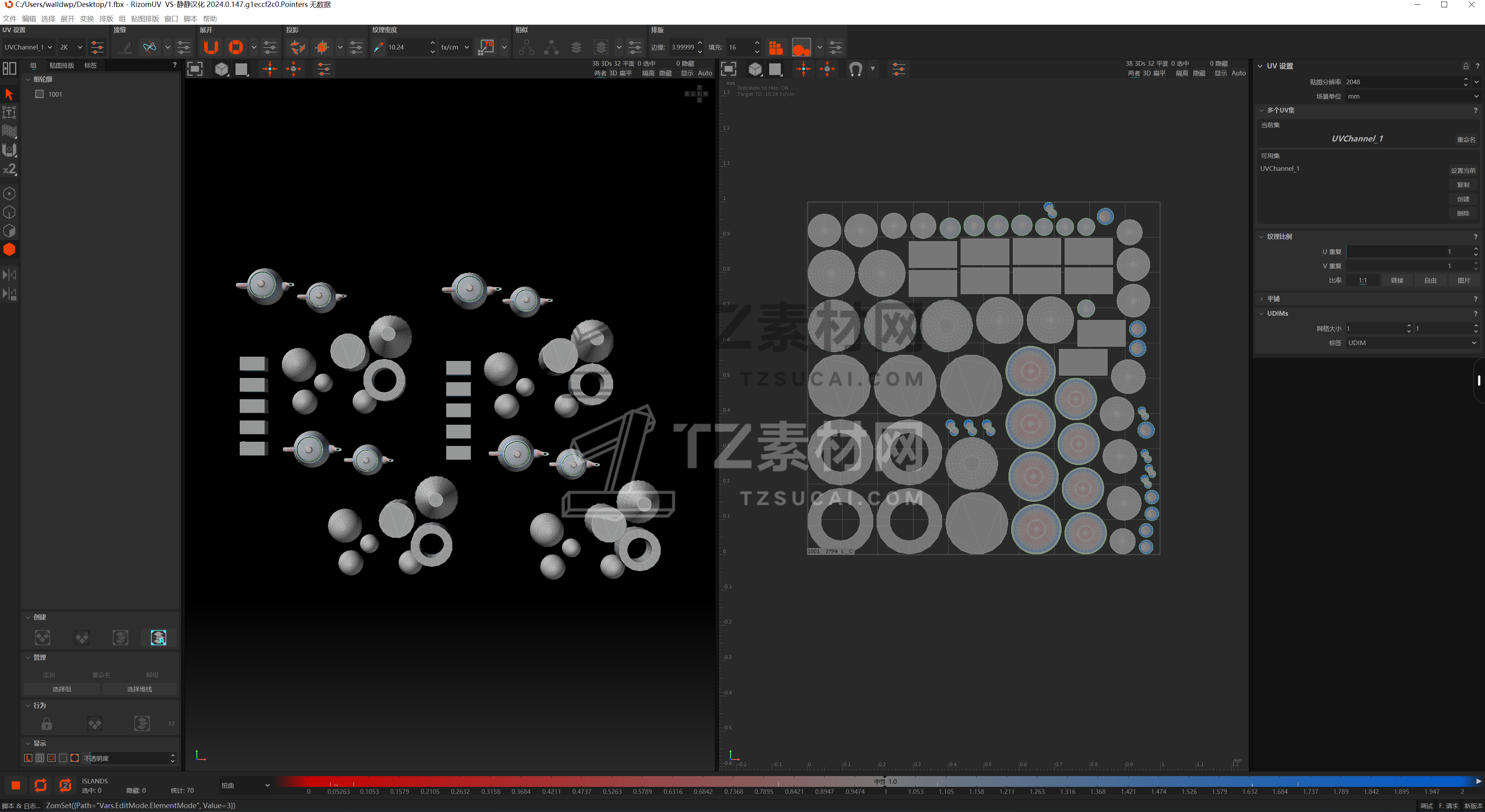Select the orange island mode hexagon icon
This screenshot has height=812, width=1485.
[x=9, y=250]
